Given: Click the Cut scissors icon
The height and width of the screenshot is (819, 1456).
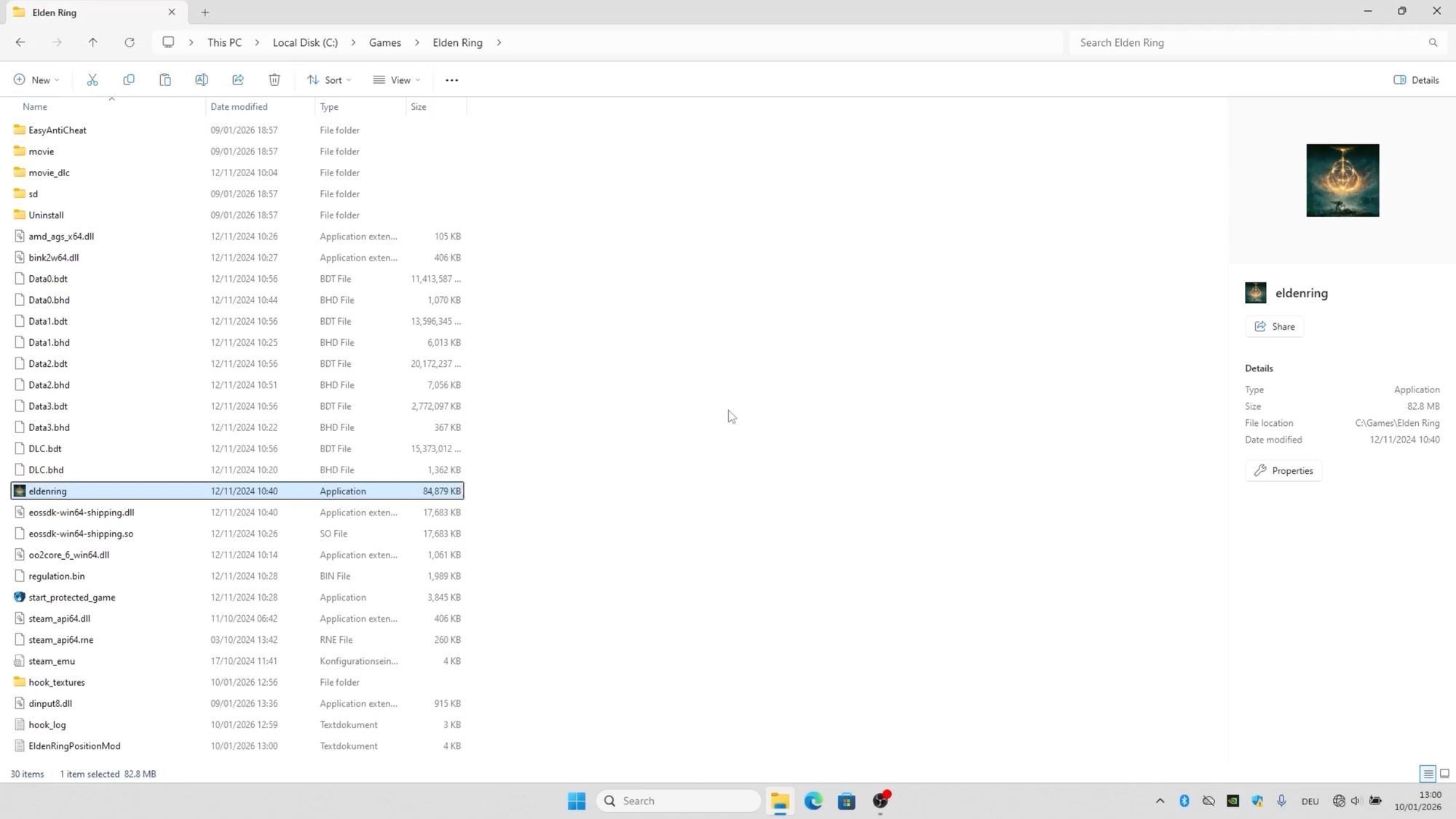Looking at the screenshot, I should click(x=92, y=80).
